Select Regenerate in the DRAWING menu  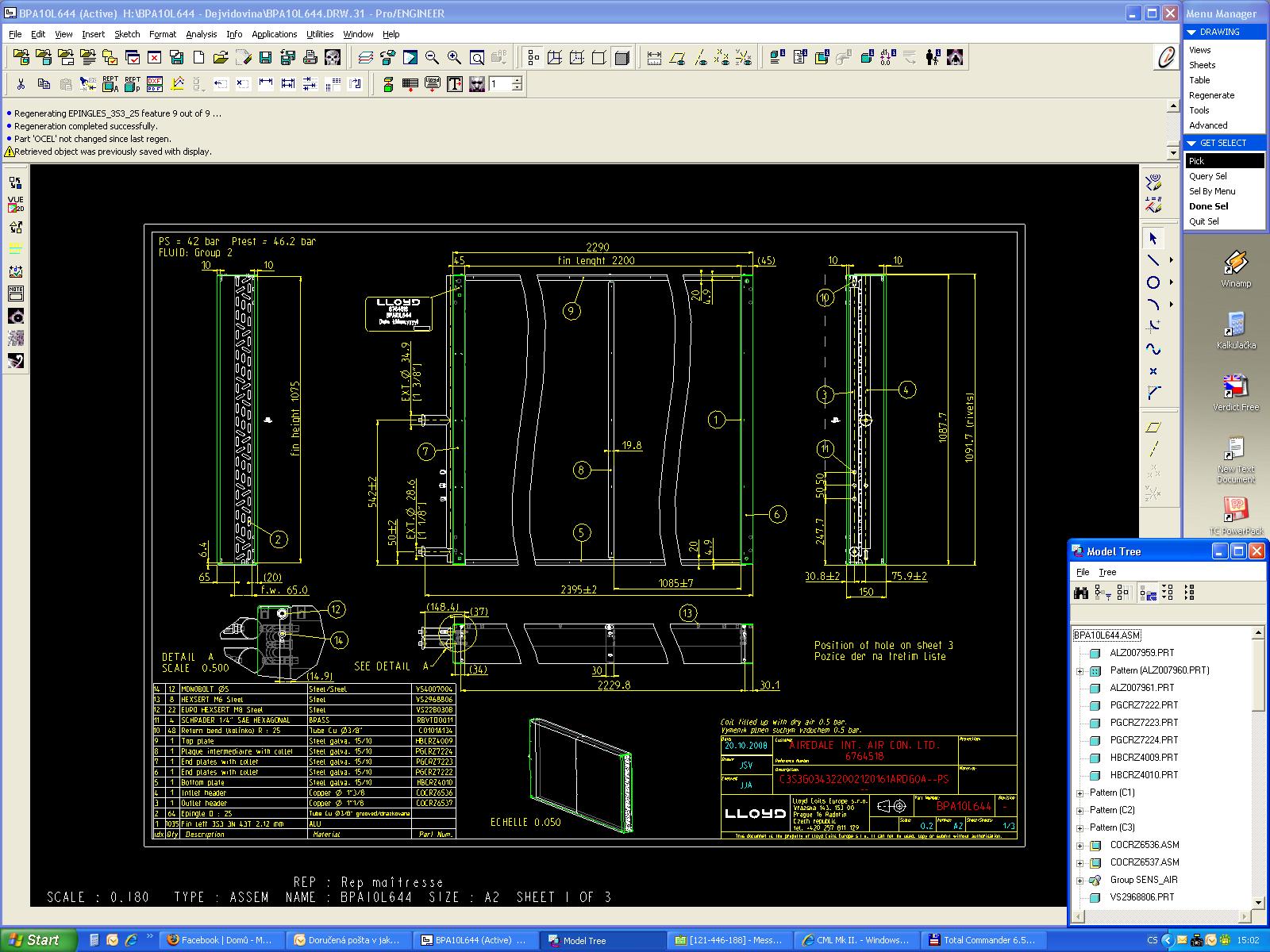[1211, 95]
